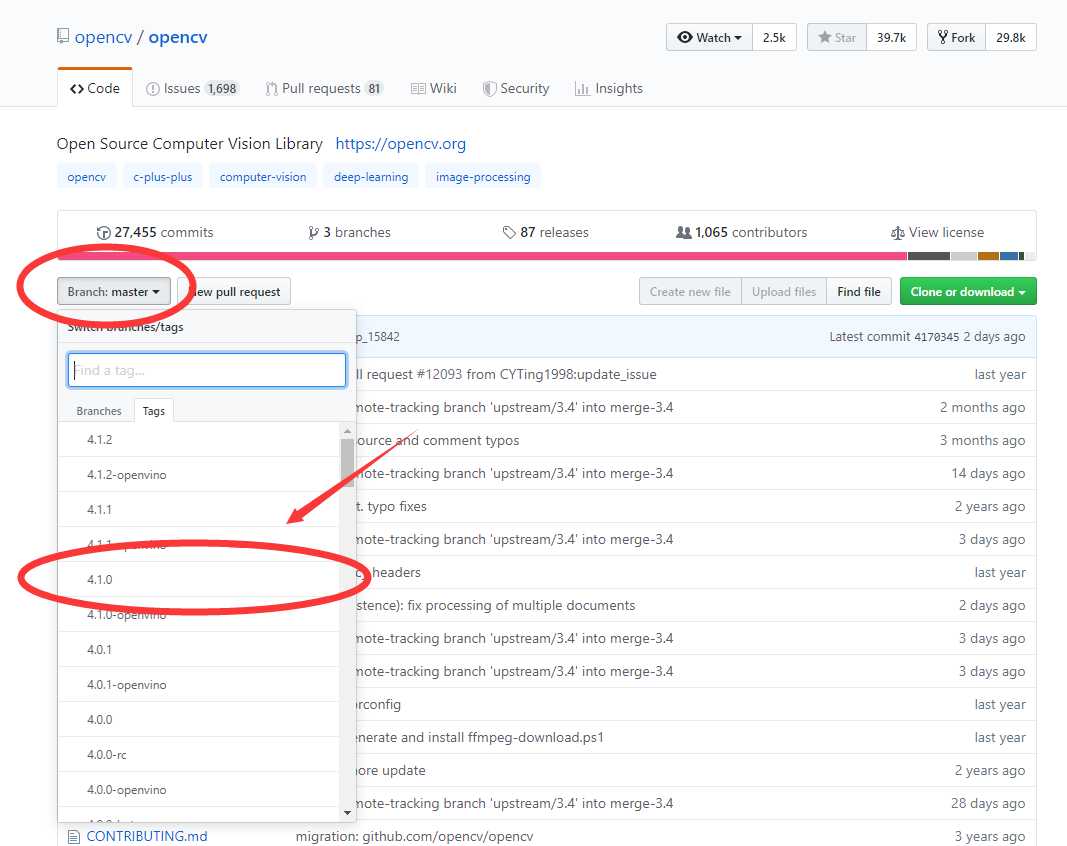Click the image-processing topic tag
The width and height of the screenshot is (1067, 846).
tap(483, 177)
